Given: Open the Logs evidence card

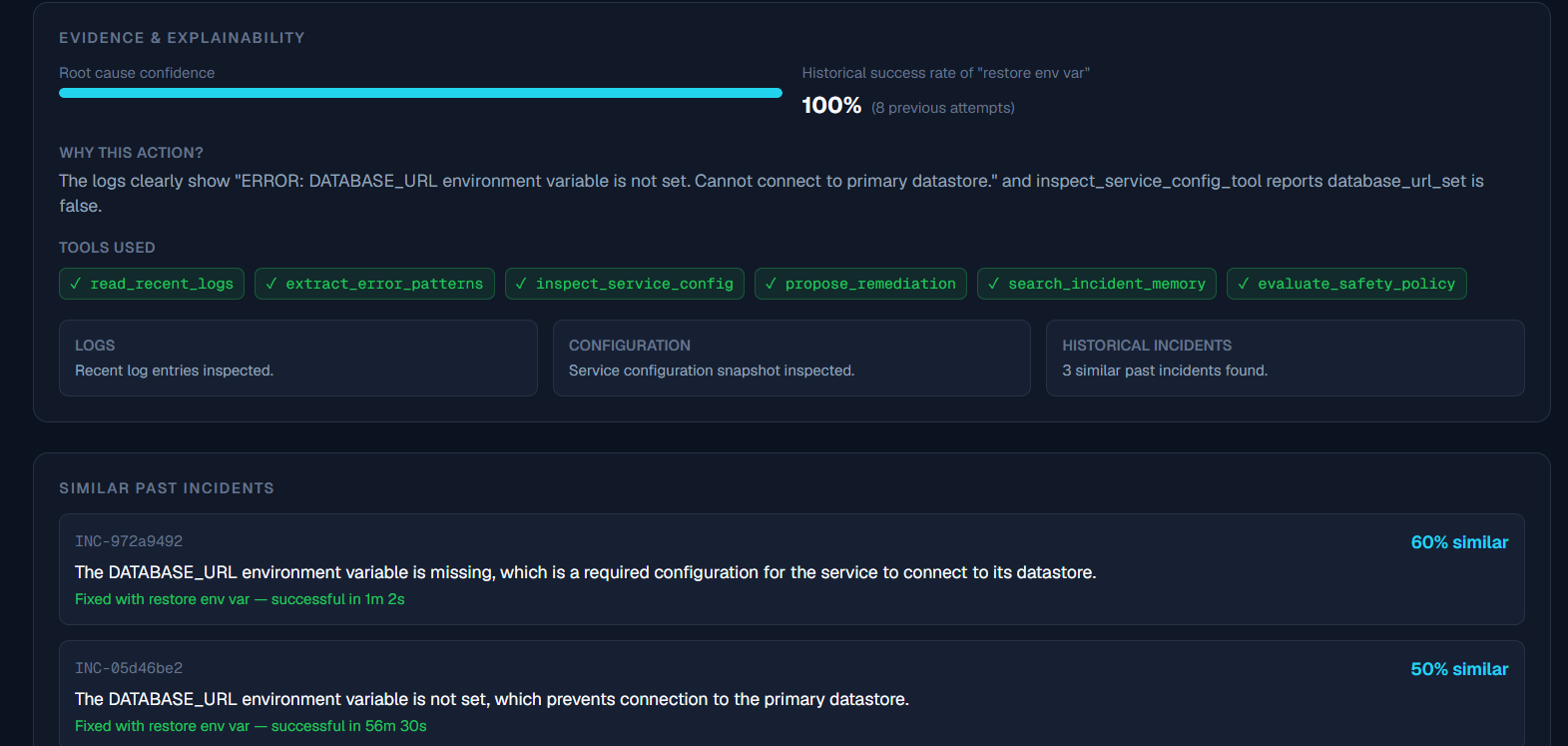Looking at the screenshot, I should 298,358.
